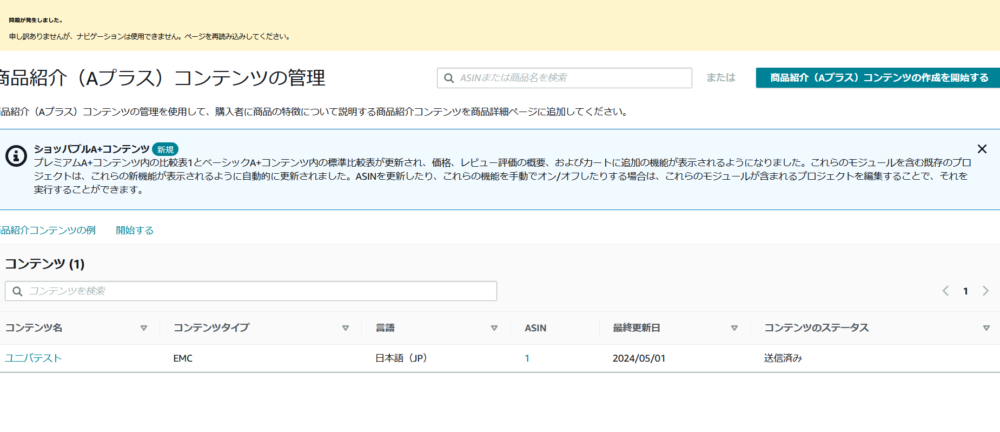The height and width of the screenshot is (432, 1000).
Task: Focus the ASINまたは商品名を検索 field
Action: [x=572, y=78]
